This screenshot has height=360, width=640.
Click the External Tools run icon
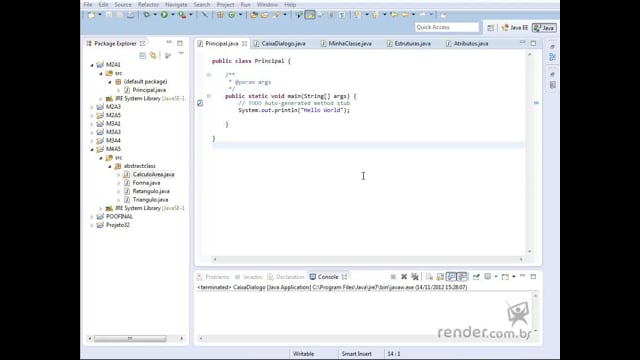point(182,15)
